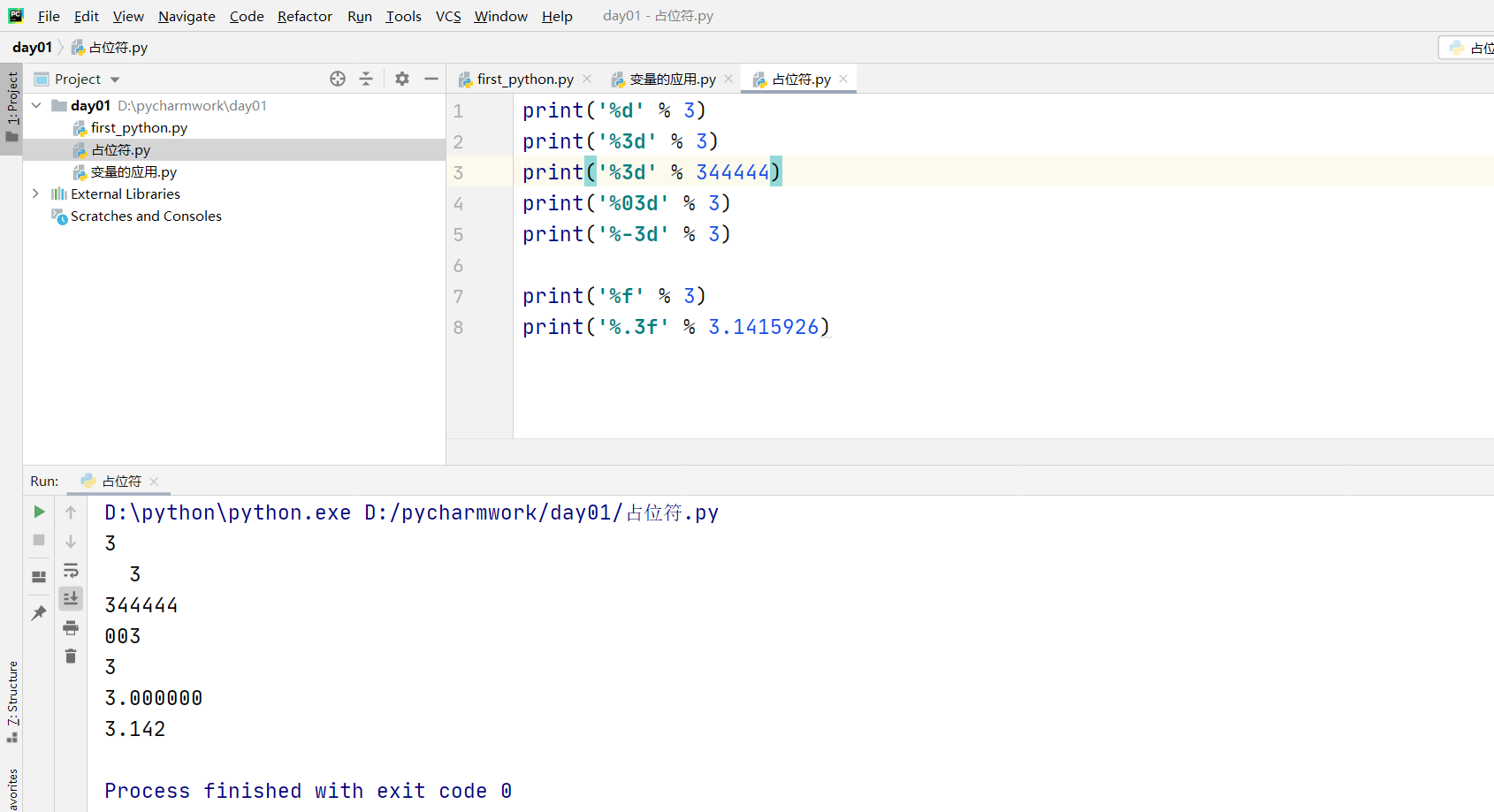Collapse all in Project panel
Image resolution: width=1494 pixels, height=812 pixels.
(x=366, y=79)
